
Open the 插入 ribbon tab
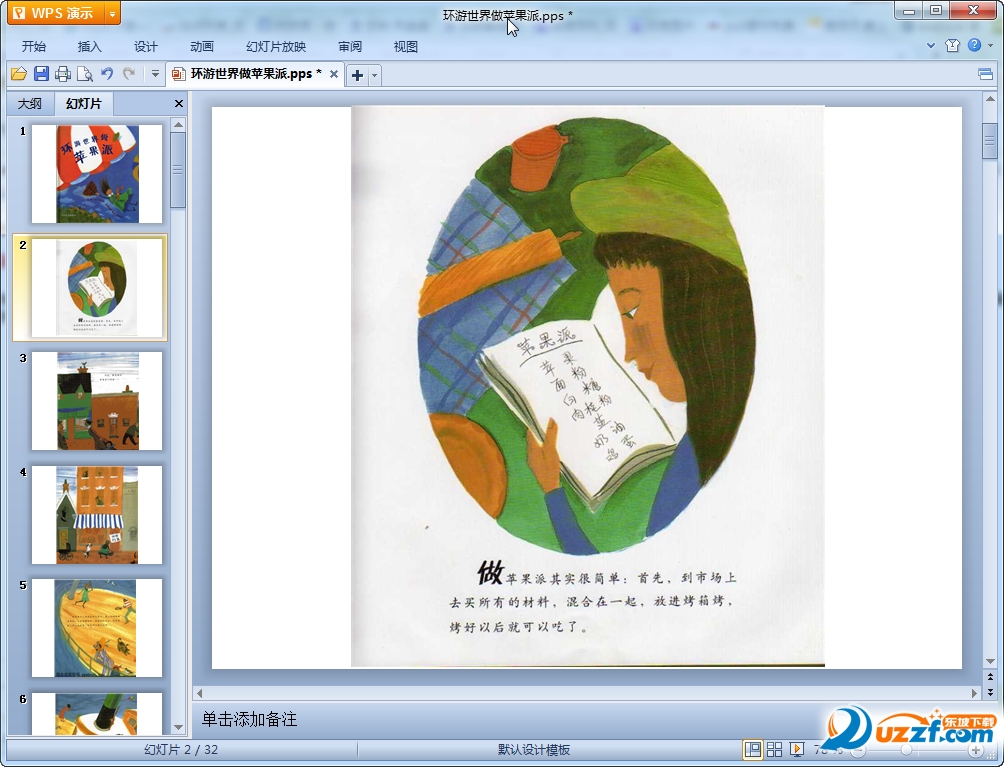90,47
